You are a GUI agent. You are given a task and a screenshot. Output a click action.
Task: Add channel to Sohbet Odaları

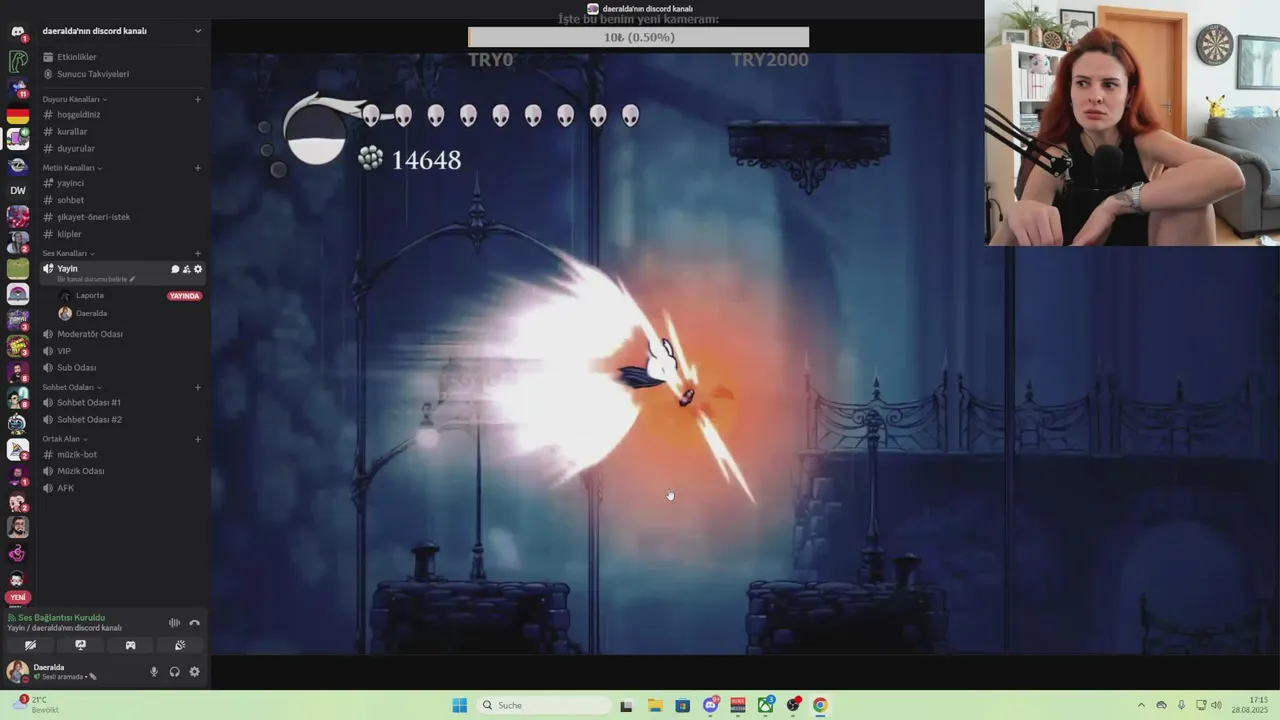[197, 387]
